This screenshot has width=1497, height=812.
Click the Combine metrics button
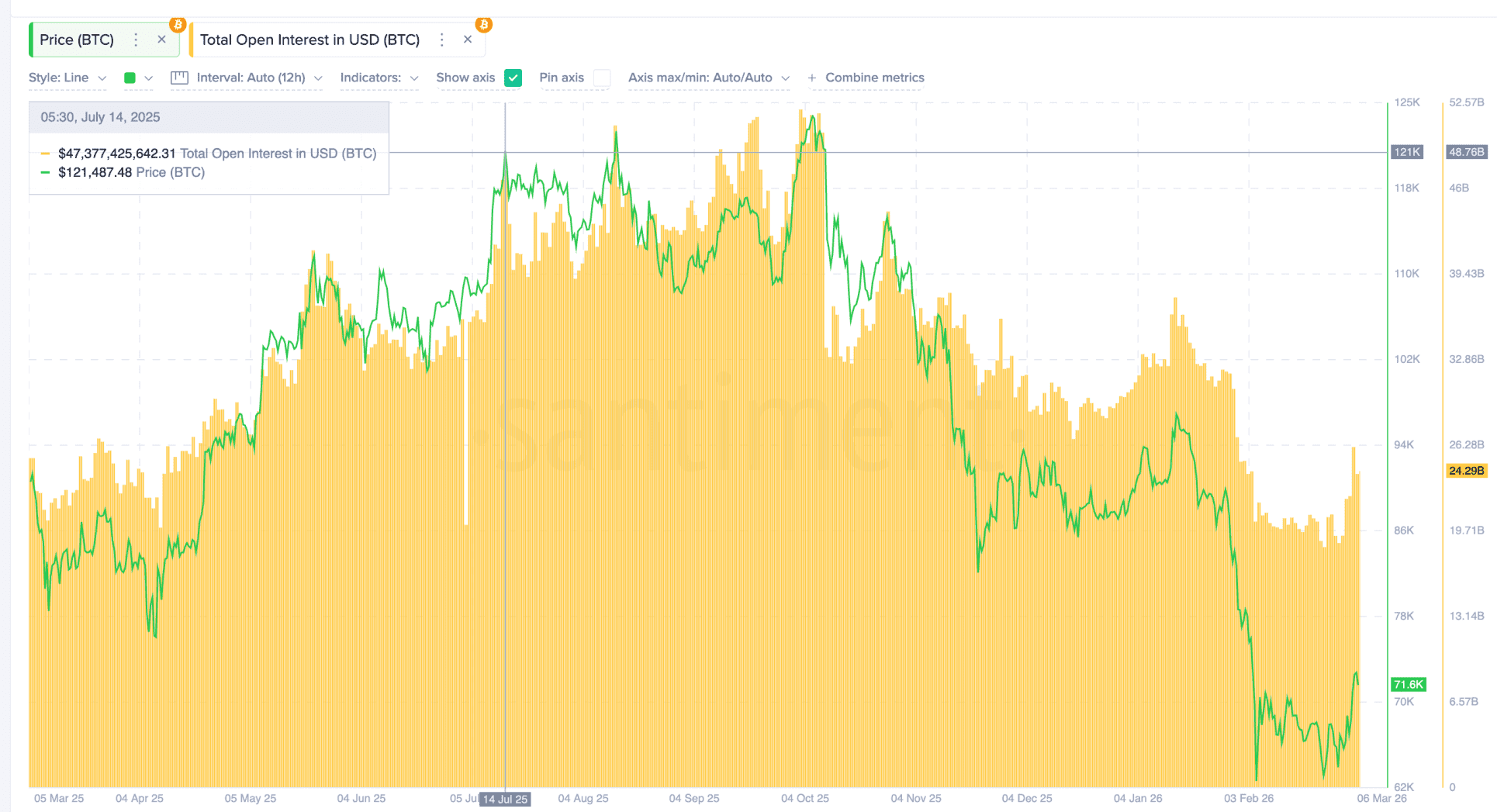[874, 78]
